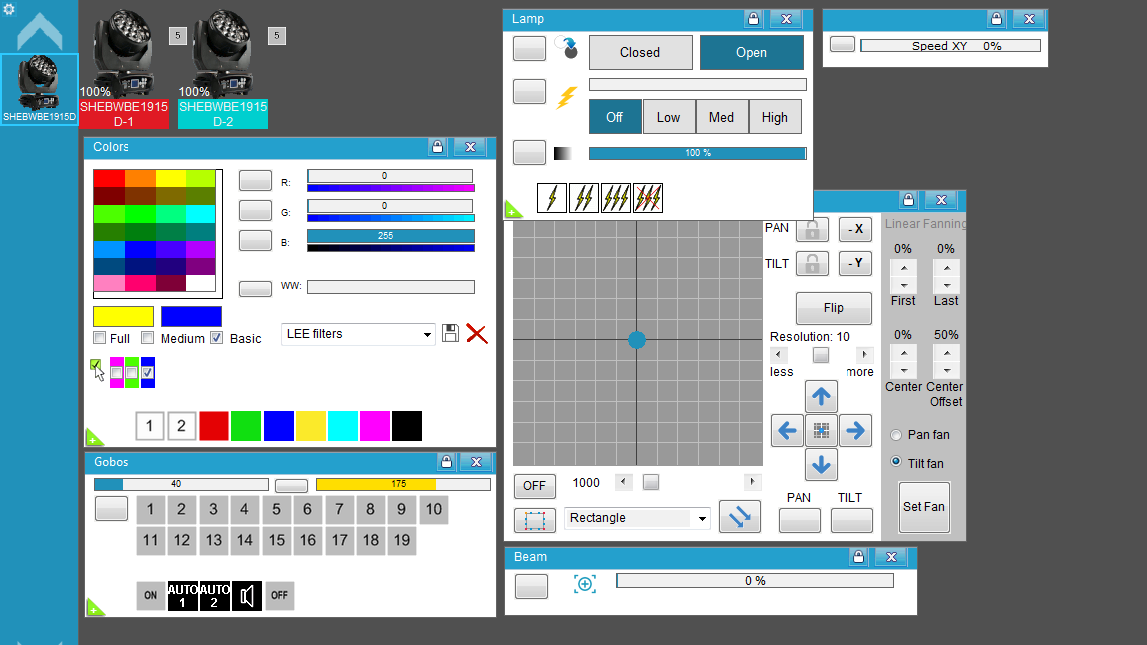Select the crossed-out red lightning strobe icon
Screen dimensions: 1147x645
(x=648, y=198)
